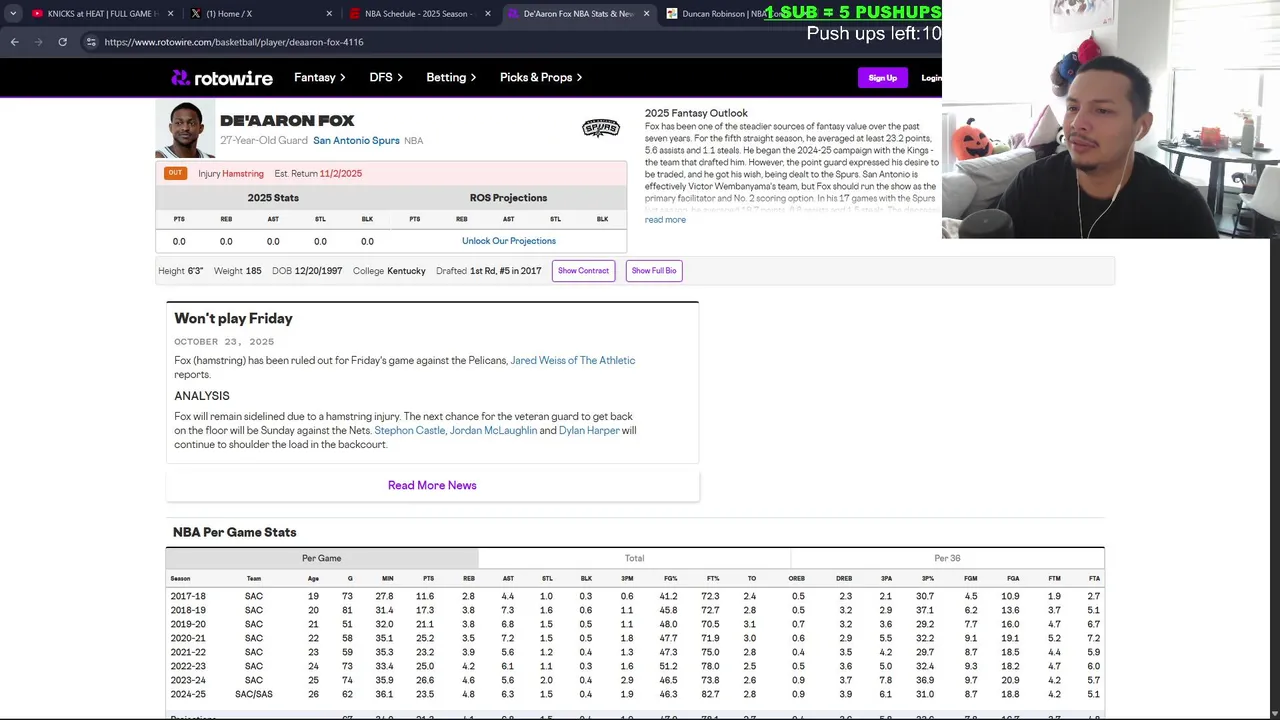Viewport: 1280px width, 720px height.
Task: Click Unlock Our Projections link
Action: [509, 241]
